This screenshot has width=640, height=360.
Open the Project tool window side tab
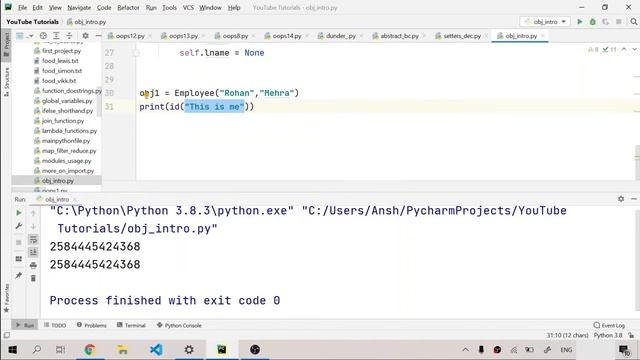pyautogui.click(x=6, y=45)
